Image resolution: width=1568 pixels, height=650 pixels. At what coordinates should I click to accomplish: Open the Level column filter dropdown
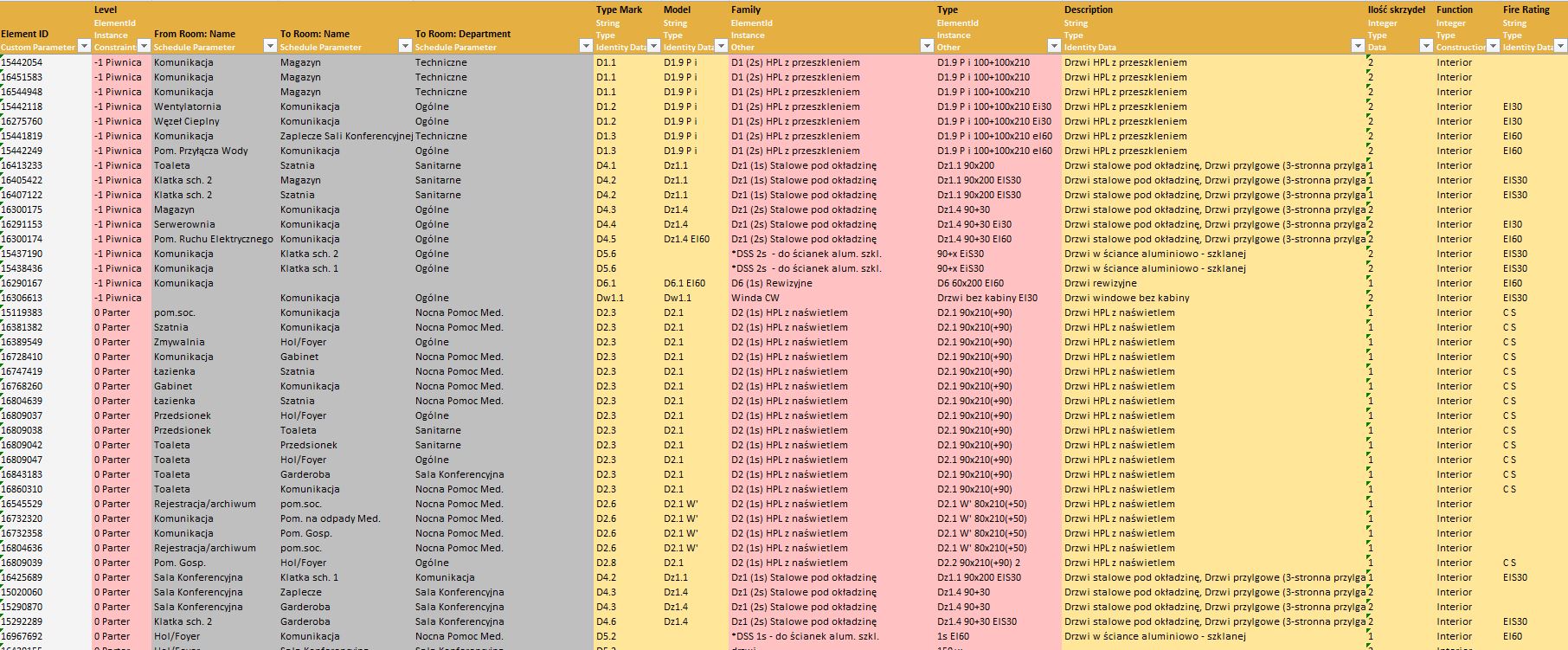coord(144,47)
